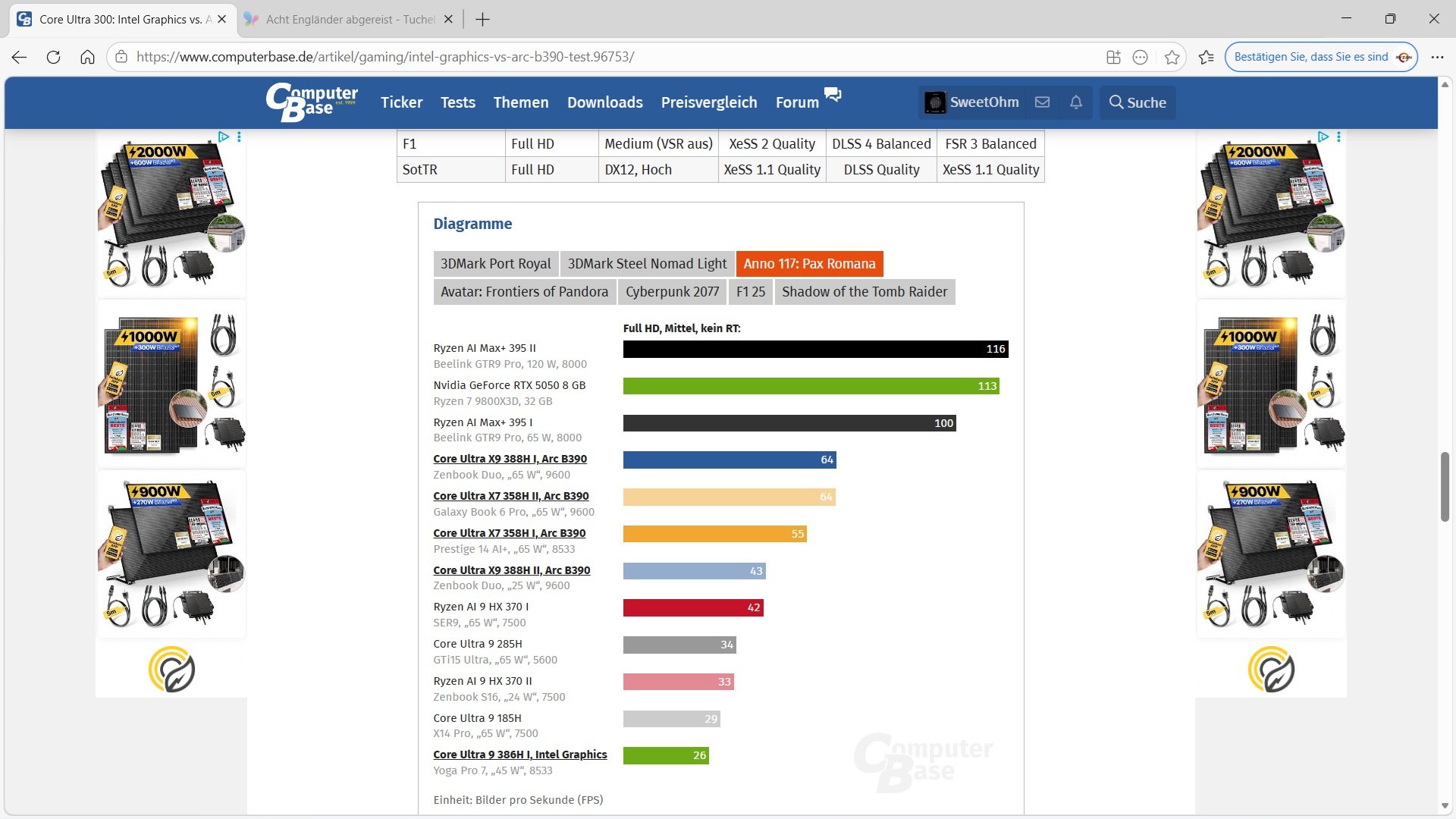This screenshot has width=1456, height=819.
Task: Open the browser home page
Action: point(87,57)
